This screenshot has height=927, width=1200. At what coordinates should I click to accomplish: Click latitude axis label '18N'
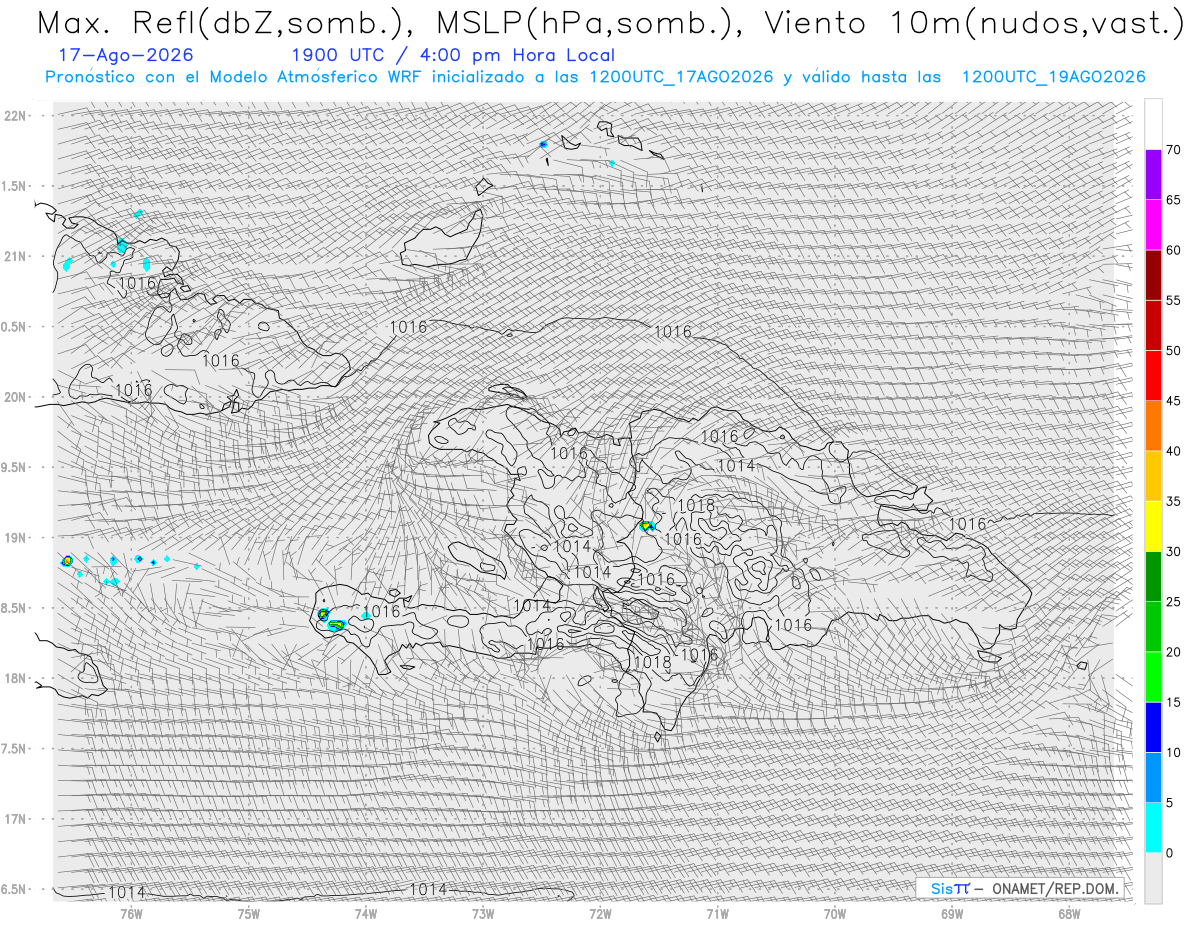(x=16, y=678)
